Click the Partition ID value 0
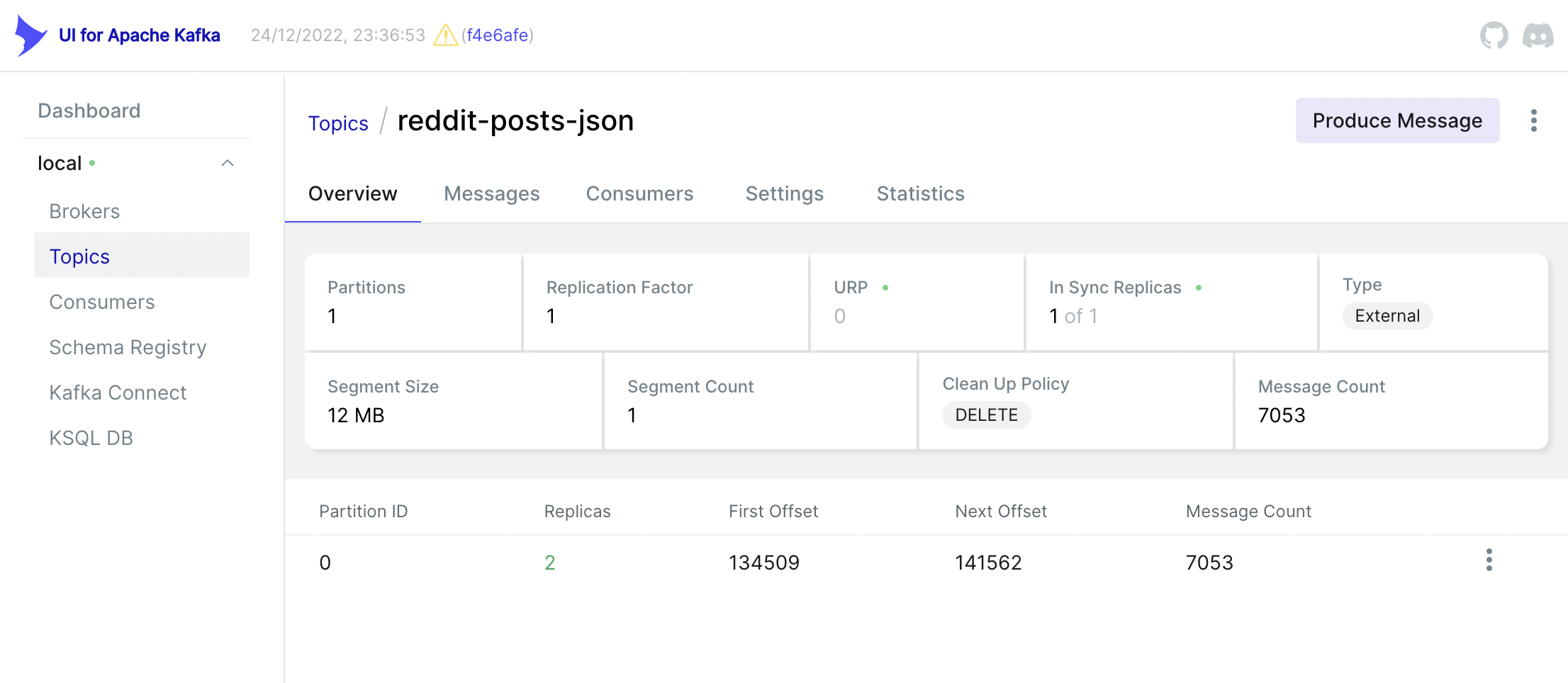This screenshot has width=1568, height=683. [x=325, y=563]
